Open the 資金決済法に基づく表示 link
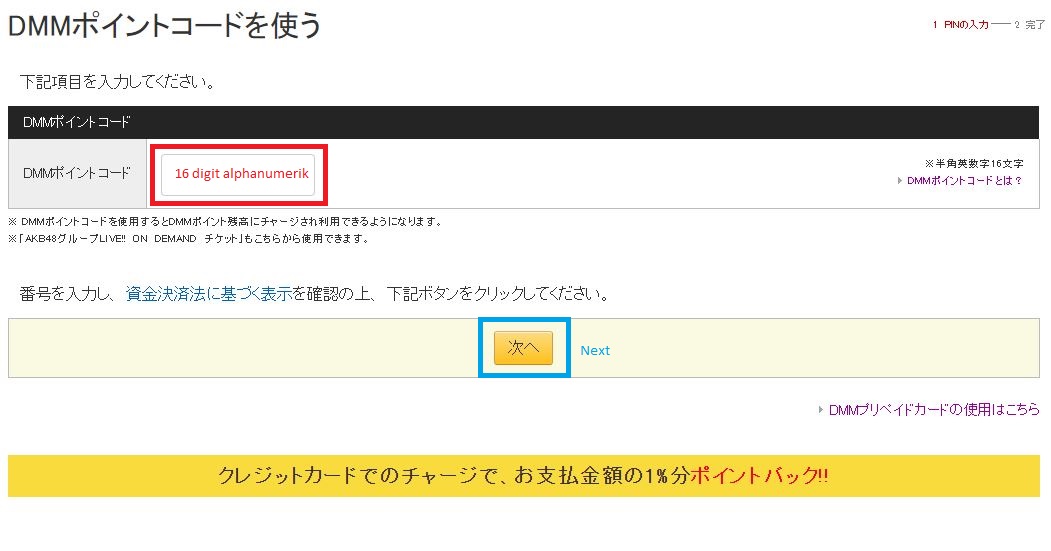Viewport: 1051px width, 551px height. tap(208, 294)
